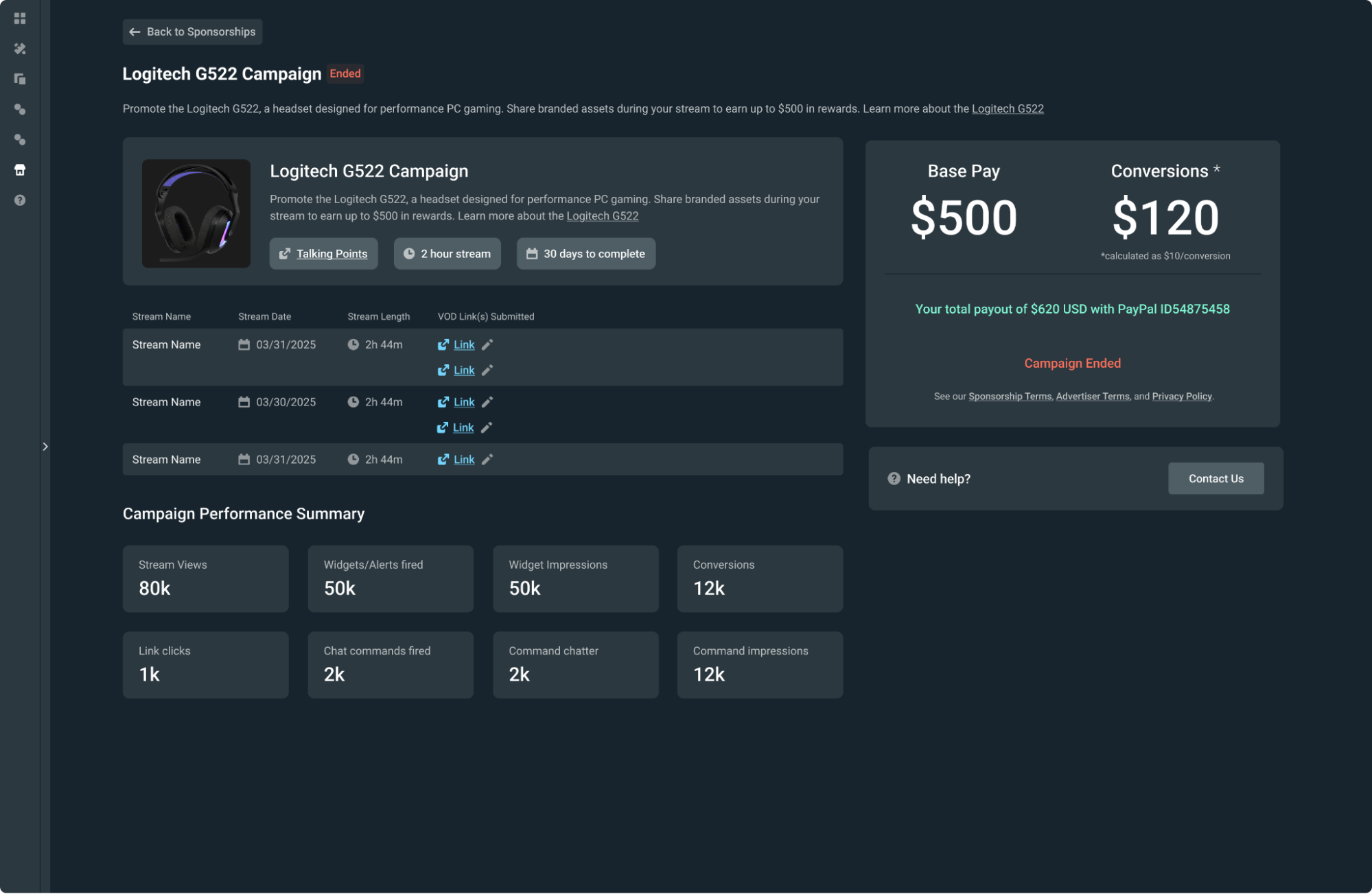Click the Stream Name column header
This screenshot has height=894, width=1372.
pos(161,316)
